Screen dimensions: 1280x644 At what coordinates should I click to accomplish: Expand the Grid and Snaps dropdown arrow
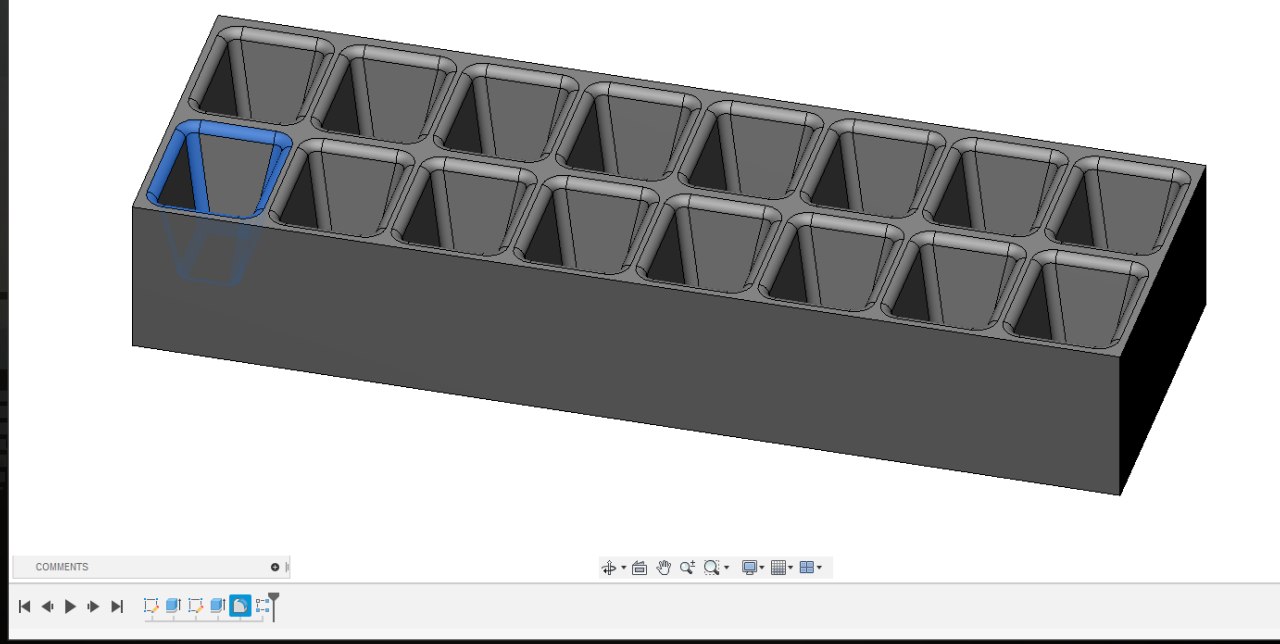point(791,568)
